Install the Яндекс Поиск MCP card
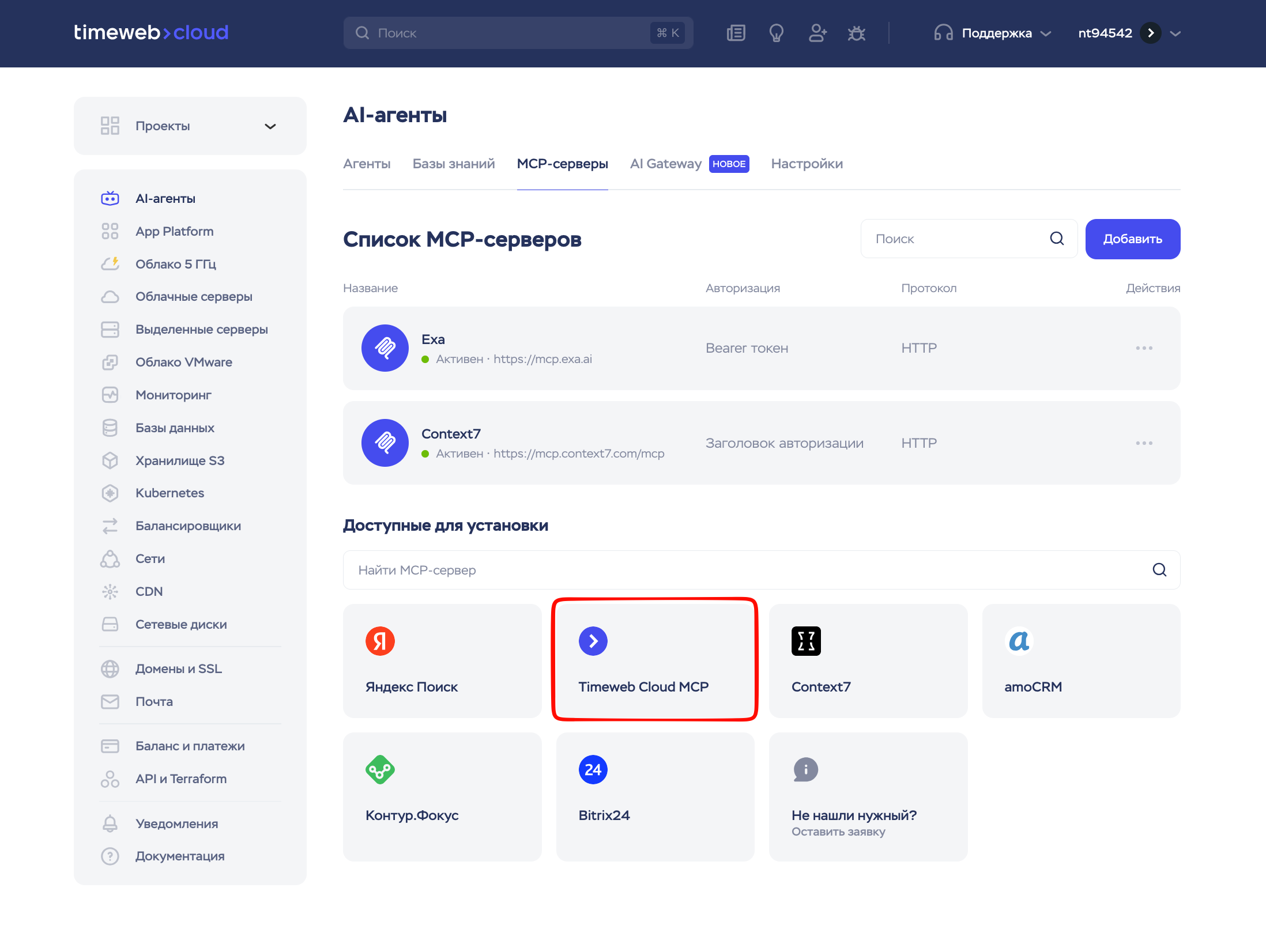This screenshot has height=952, width=1266. [x=442, y=660]
